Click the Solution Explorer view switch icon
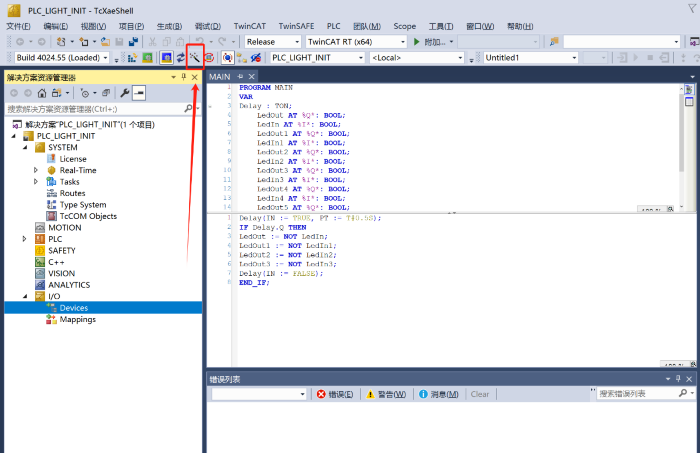 coord(57,93)
